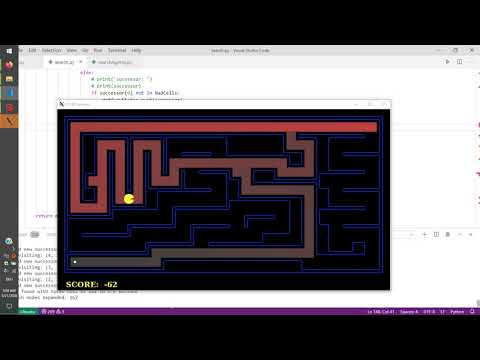Image resolution: width=480 pixels, height=360 pixels.
Task: Open Terminal menu in VS Code
Action: (117, 50)
